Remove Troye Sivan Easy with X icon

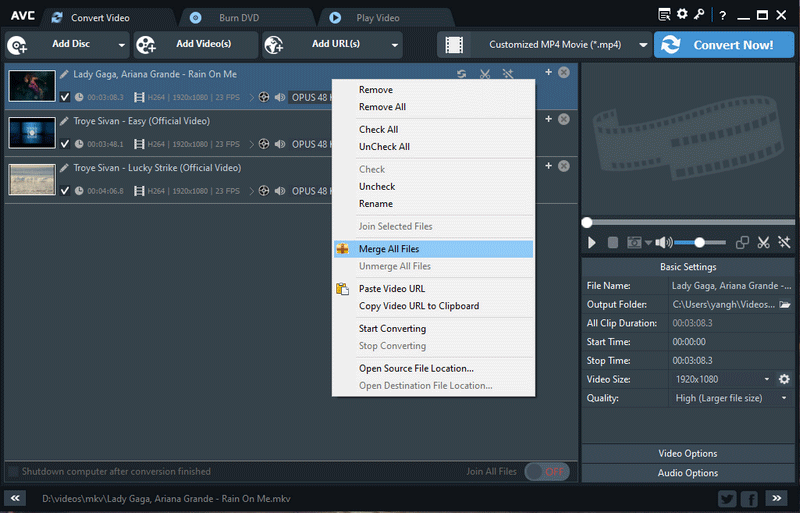tap(564, 119)
